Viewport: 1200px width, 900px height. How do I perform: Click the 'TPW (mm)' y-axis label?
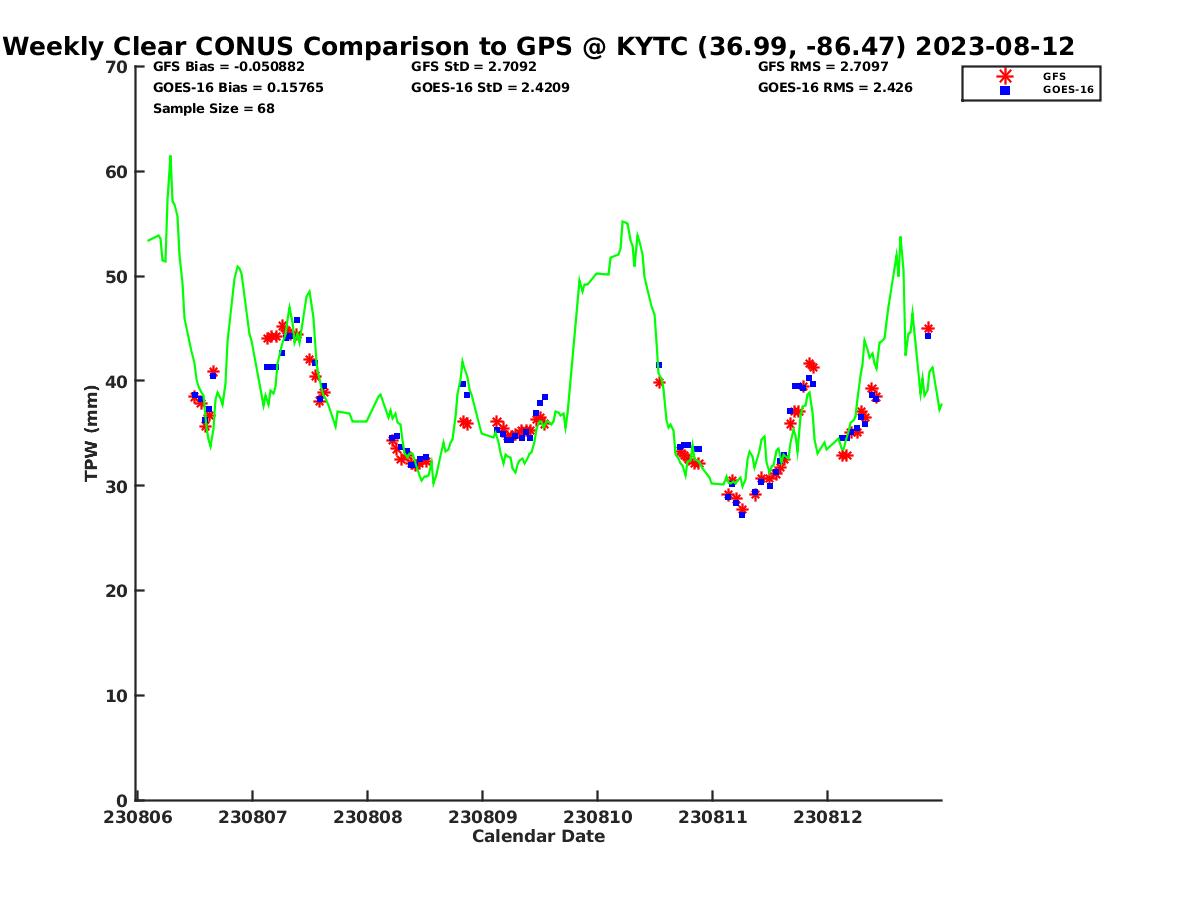click(92, 433)
